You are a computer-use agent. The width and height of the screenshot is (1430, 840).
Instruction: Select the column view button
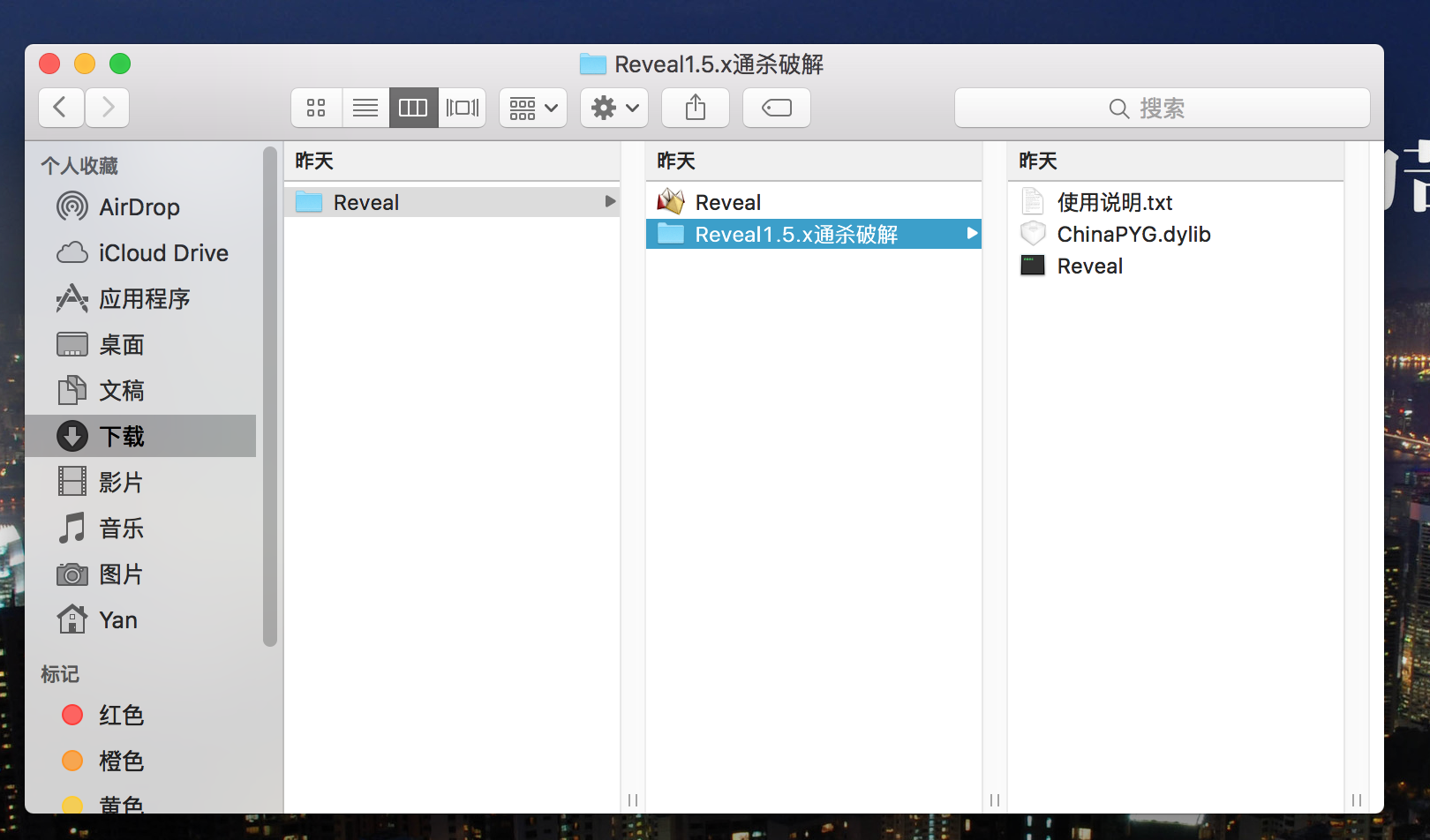(x=413, y=108)
